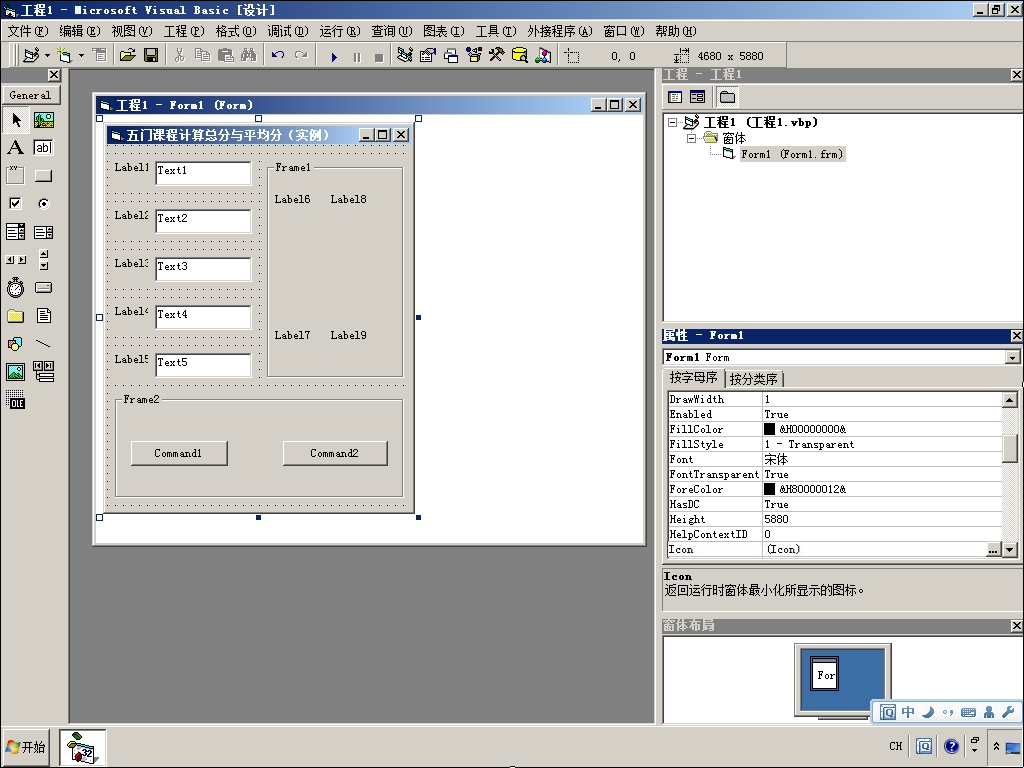Select the Image control tool
This screenshot has width=1024, height=768.
click(x=16, y=372)
